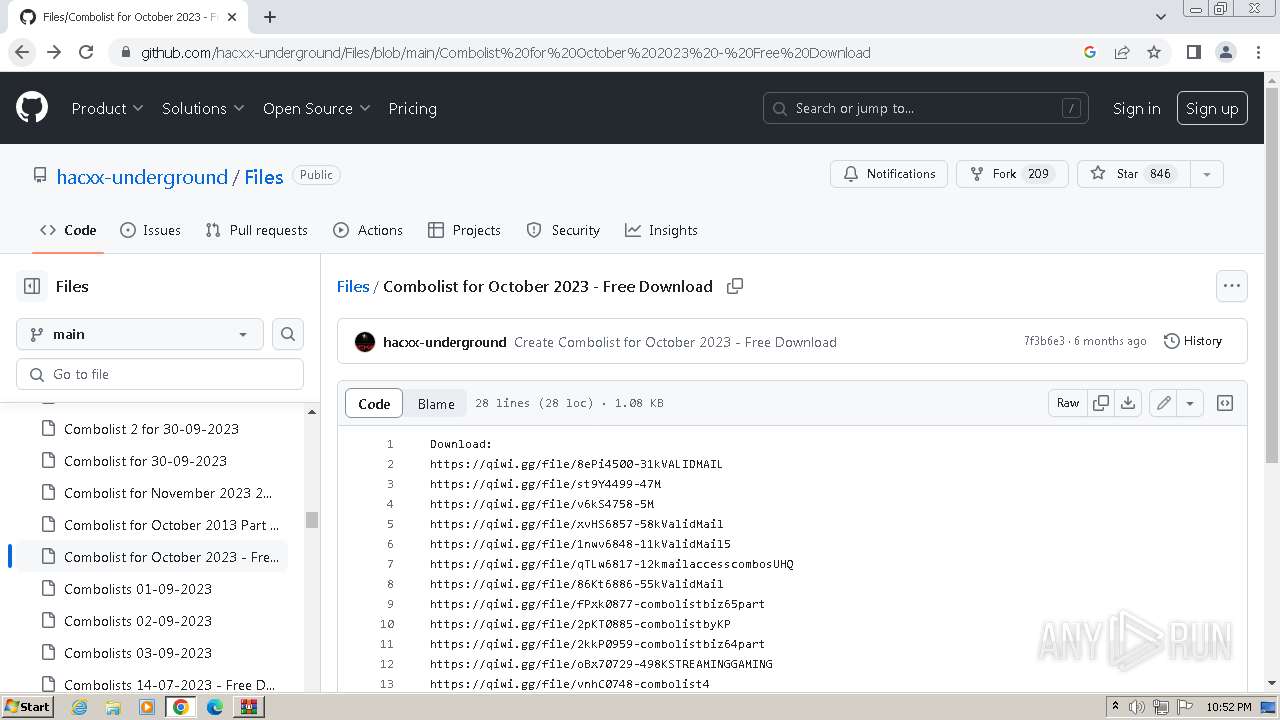Image resolution: width=1280 pixels, height=720 pixels.
Task: Open symbols panel icon
Action: (1225, 403)
